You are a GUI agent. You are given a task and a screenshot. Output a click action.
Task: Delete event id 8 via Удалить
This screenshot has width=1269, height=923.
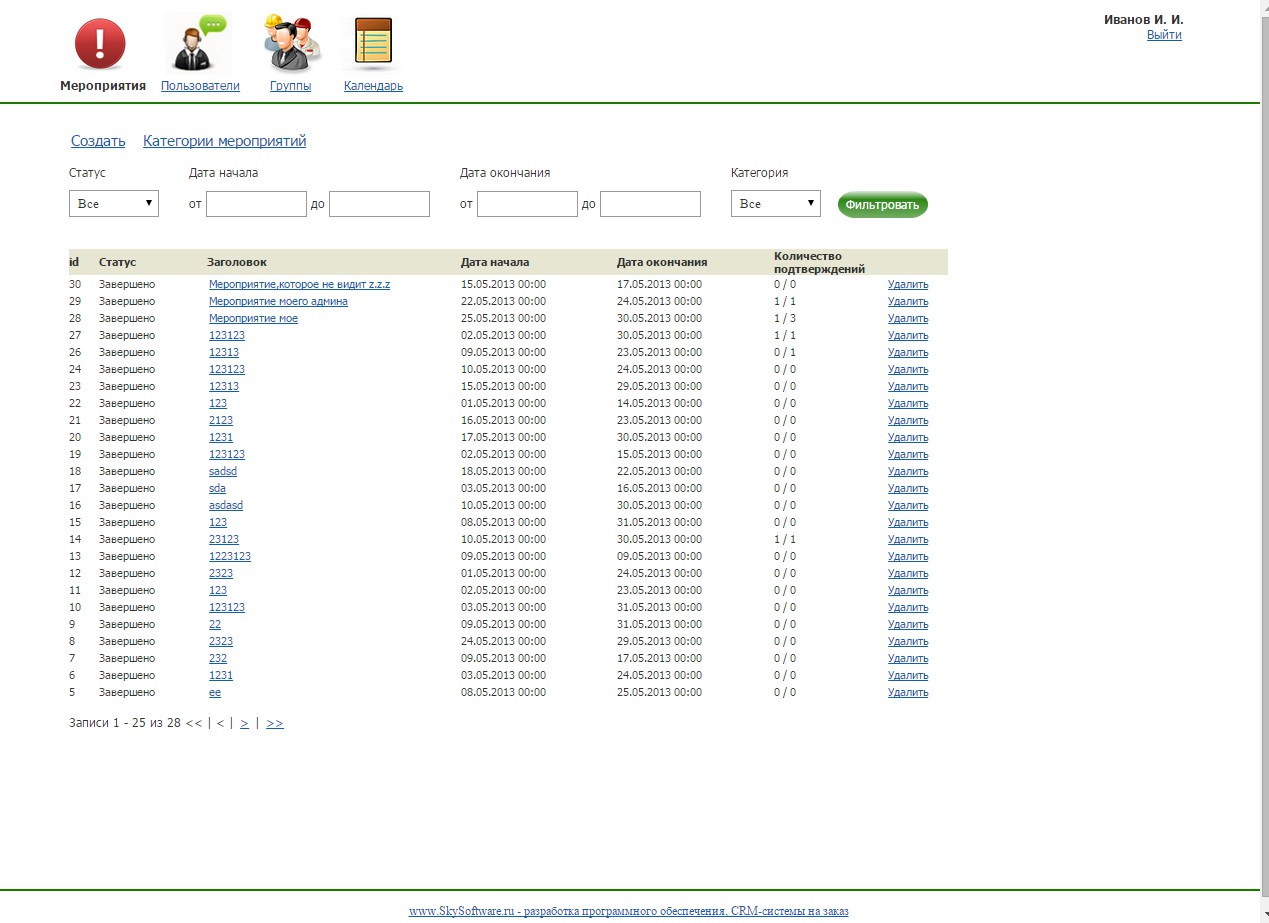pyautogui.click(x=908, y=642)
